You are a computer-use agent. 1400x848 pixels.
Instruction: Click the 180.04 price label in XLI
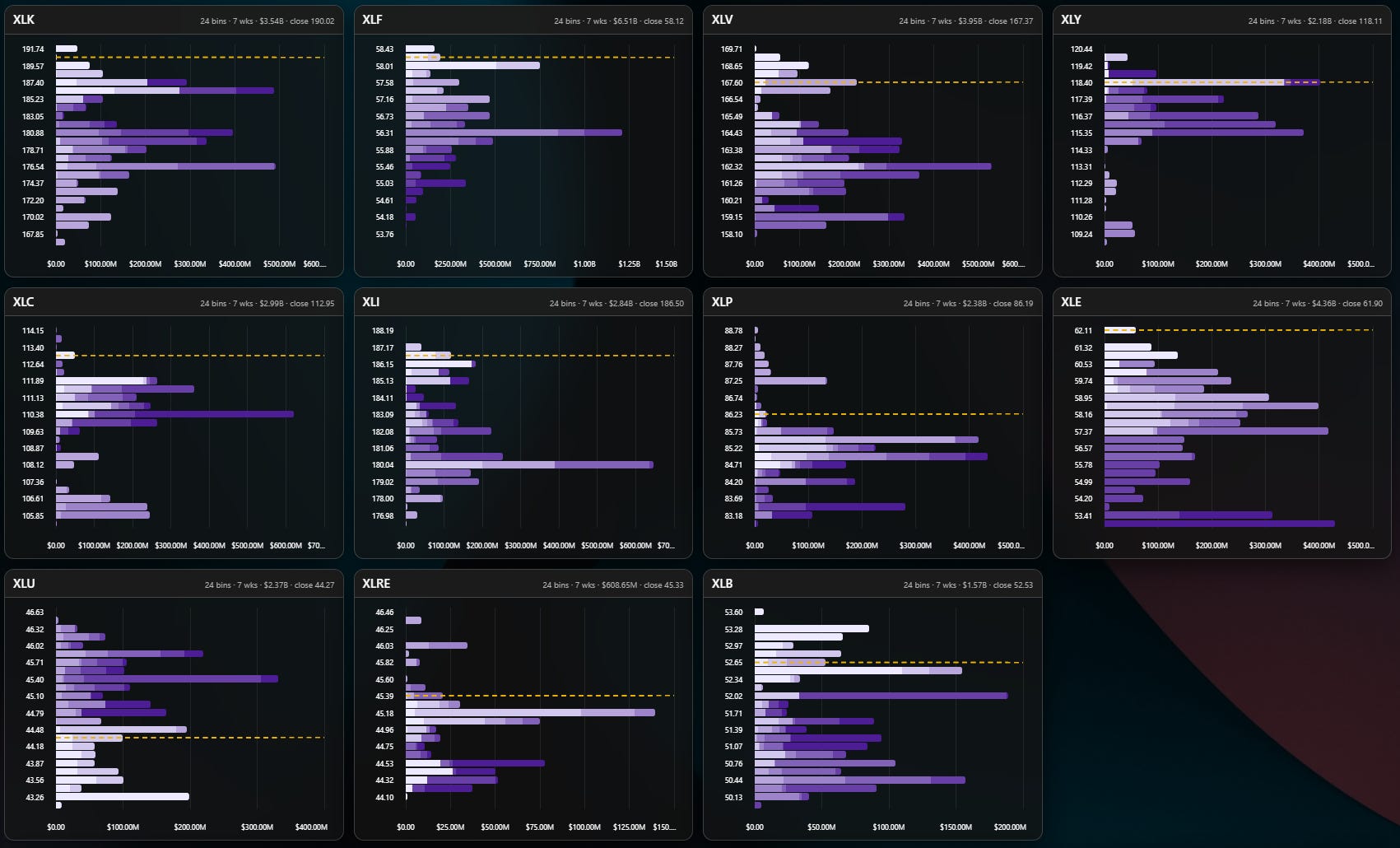click(x=383, y=465)
